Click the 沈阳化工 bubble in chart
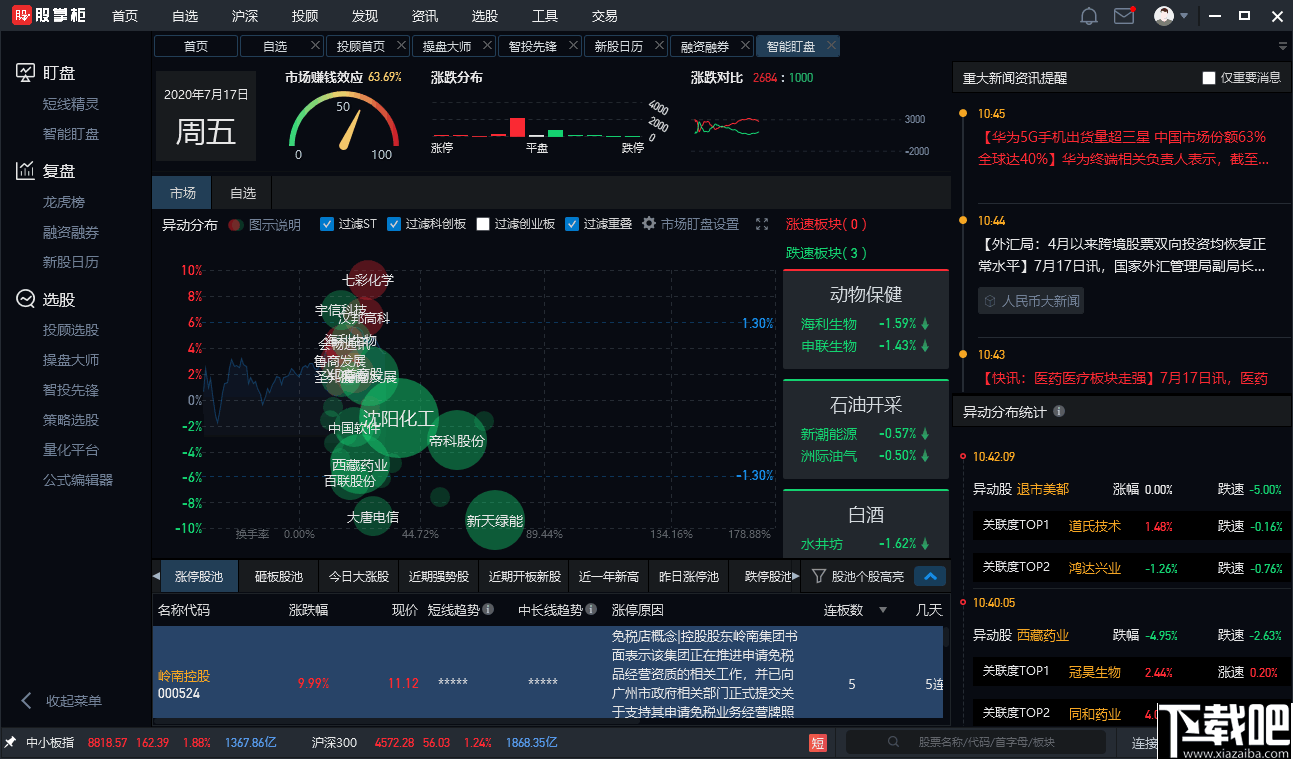The width and height of the screenshot is (1293, 759). [x=398, y=419]
